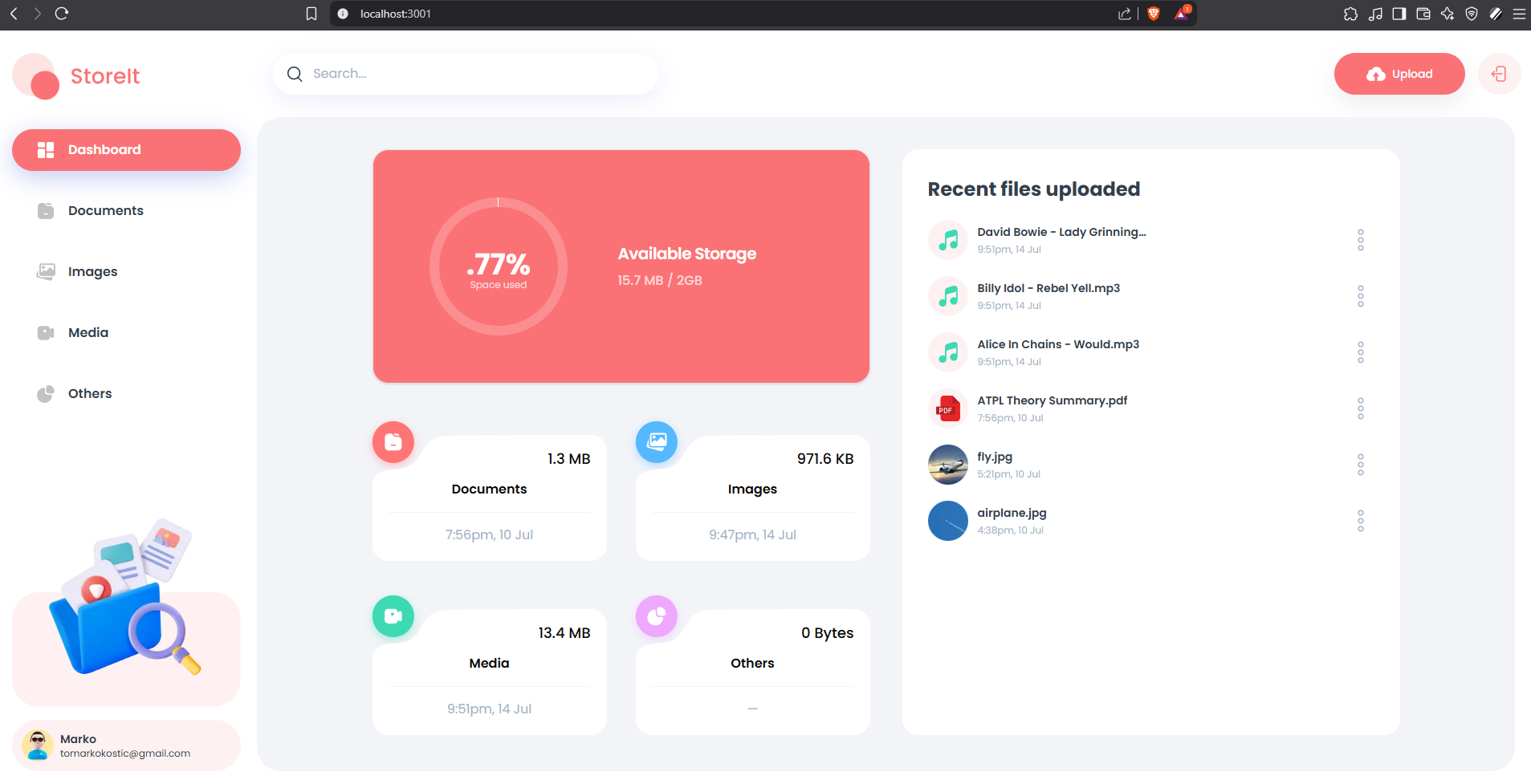Open actions menu for David Bowie file
1531x784 pixels.
pyautogui.click(x=1360, y=240)
